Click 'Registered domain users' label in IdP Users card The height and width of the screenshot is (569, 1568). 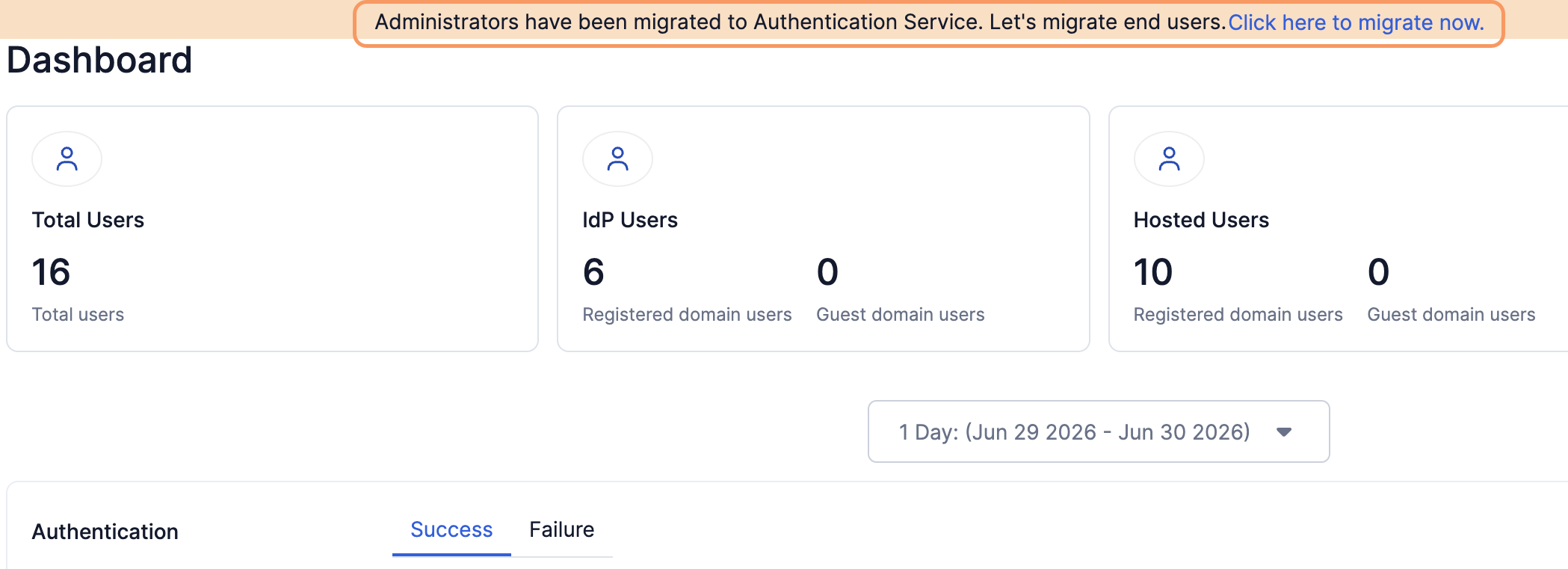(x=688, y=315)
